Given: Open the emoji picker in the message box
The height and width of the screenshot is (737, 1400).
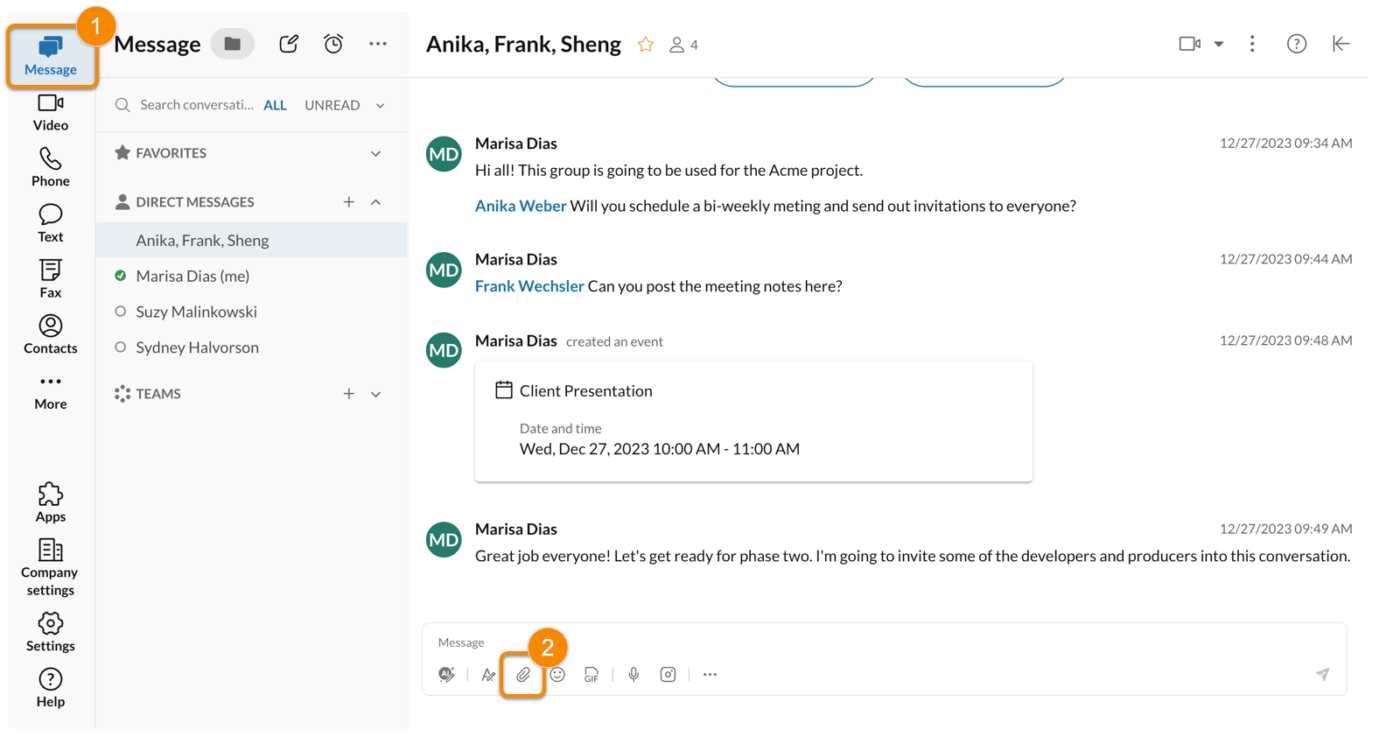Looking at the screenshot, I should coord(557,674).
